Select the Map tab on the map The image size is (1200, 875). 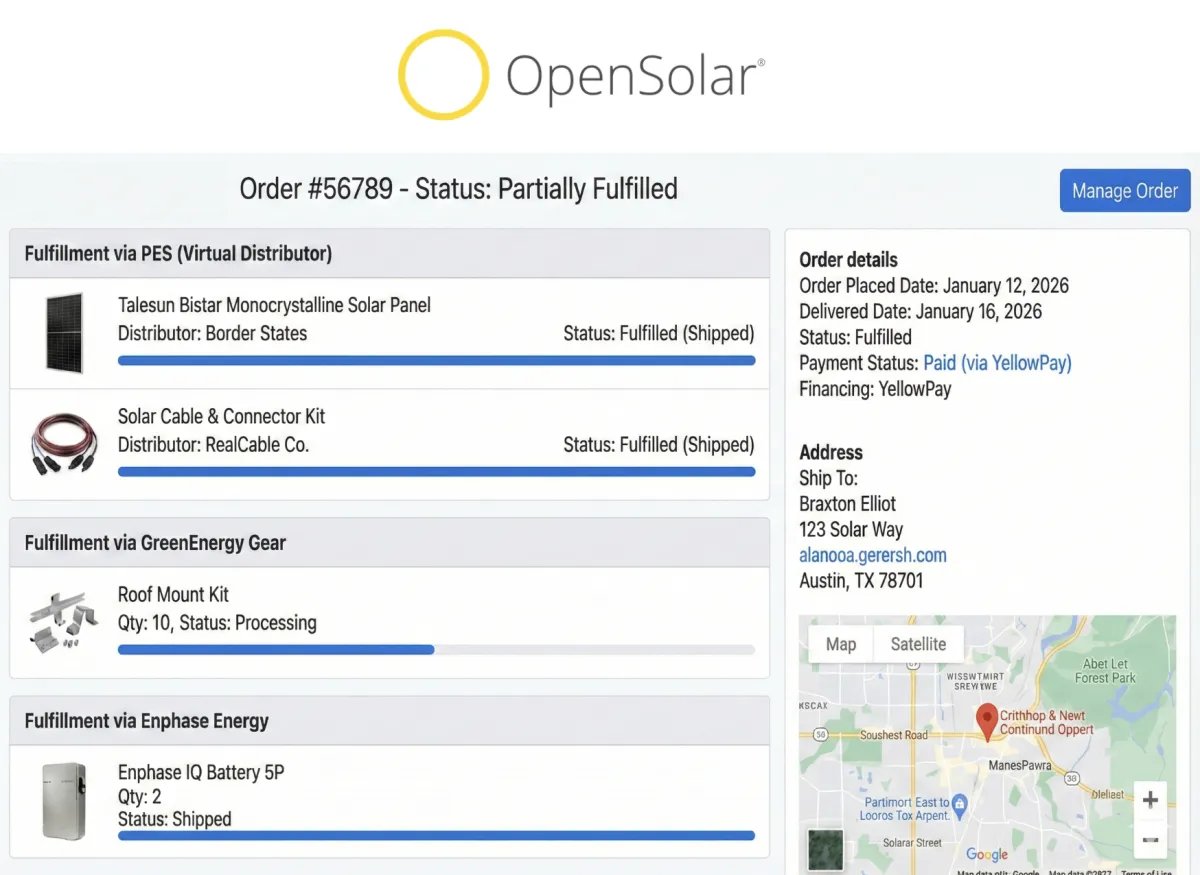pyautogui.click(x=840, y=644)
